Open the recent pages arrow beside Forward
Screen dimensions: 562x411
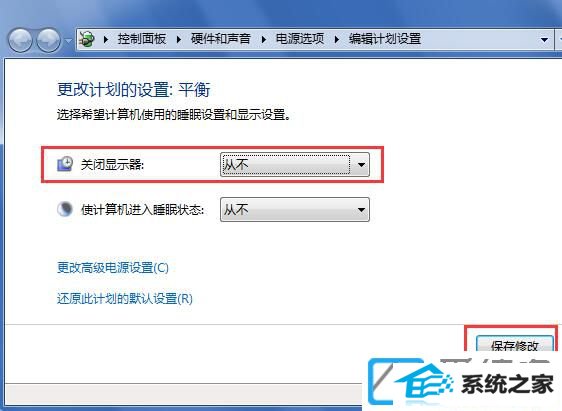(68, 40)
